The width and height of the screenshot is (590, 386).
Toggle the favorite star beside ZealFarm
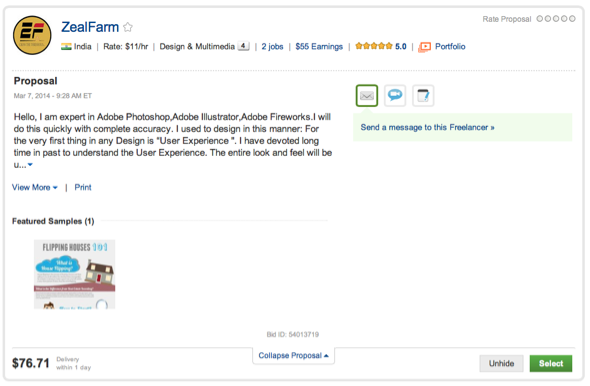coord(128,27)
